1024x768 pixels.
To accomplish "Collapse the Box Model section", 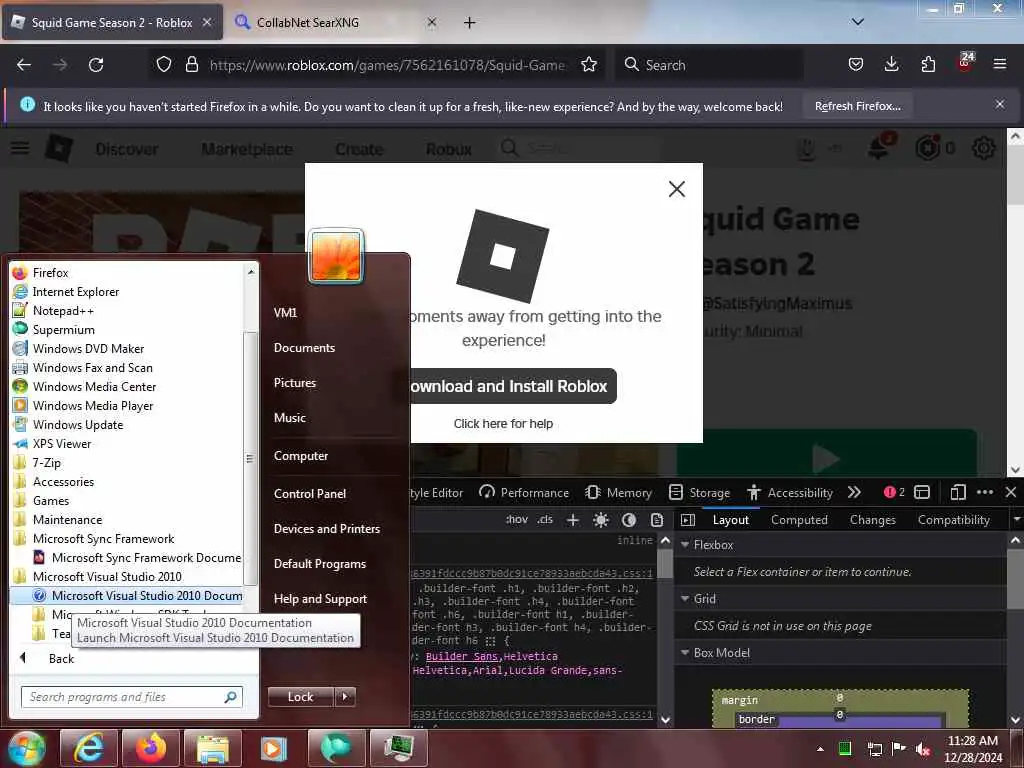I will pyautogui.click(x=685, y=652).
